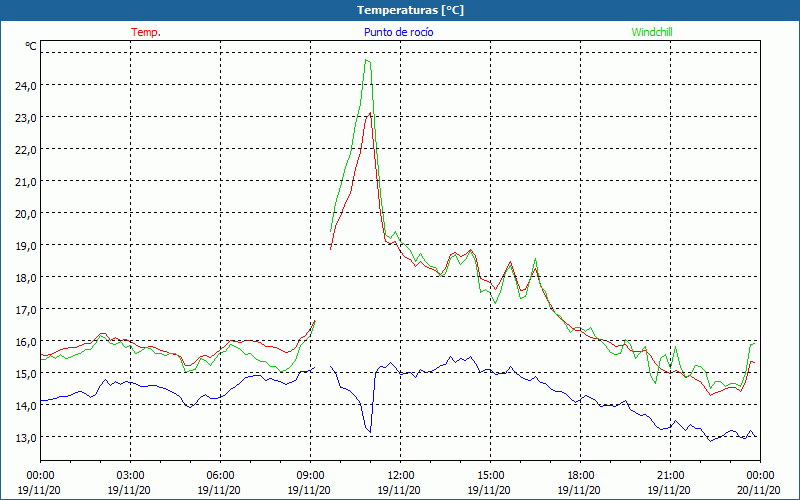800x500 pixels.
Task: Select the blue 'Punto de rocío' legend label
Action: click(398, 32)
